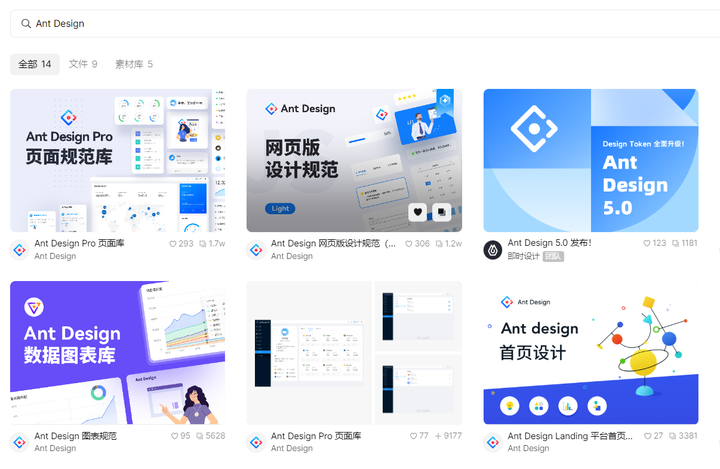The image size is (720, 469).
Task: Click the 团队 badge
Action: click(553, 256)
